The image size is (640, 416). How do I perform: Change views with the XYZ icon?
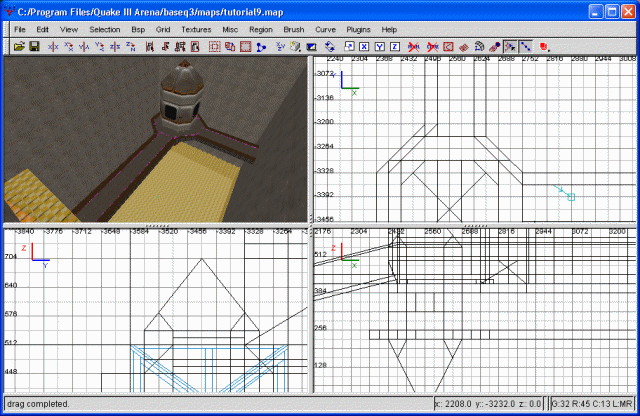[280, 47]
